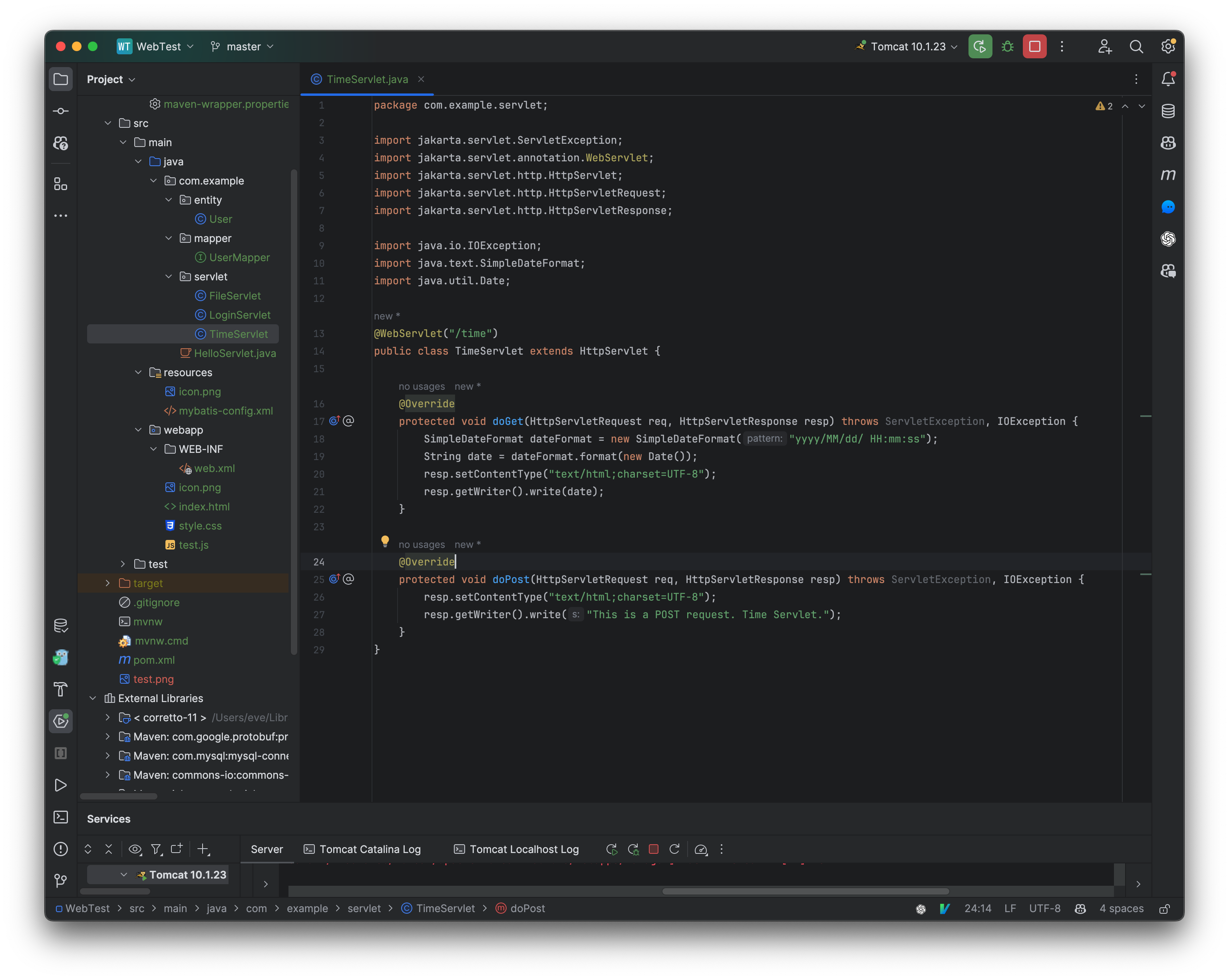Open the Tomcat 10.1.23 run configuration dropdown
1229x980 pixels.
tap(906, 46)
